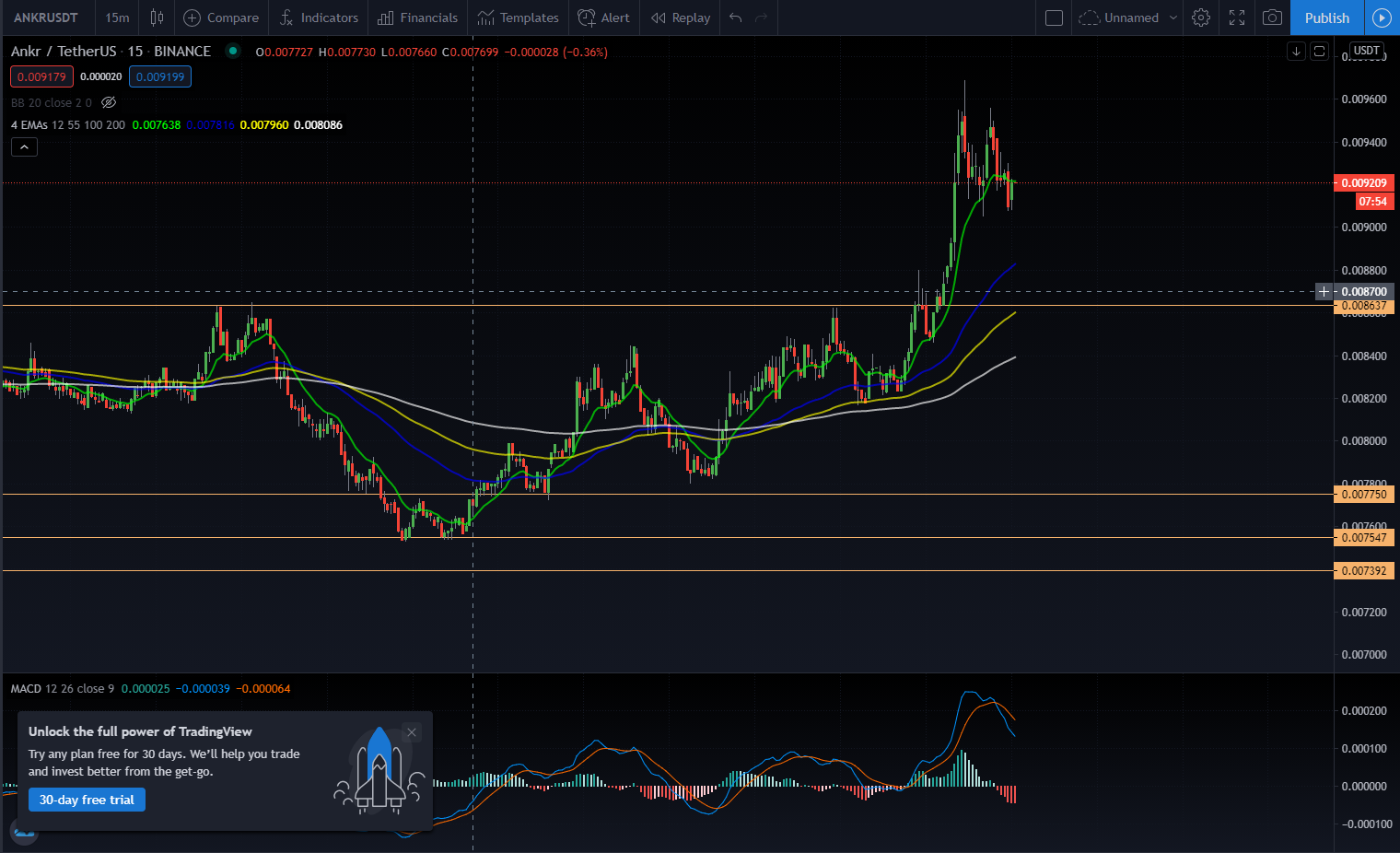Enter fullscreen mode
Image resolution: width=1400 pixels, height=853 pixels.
coord(1237,18)
